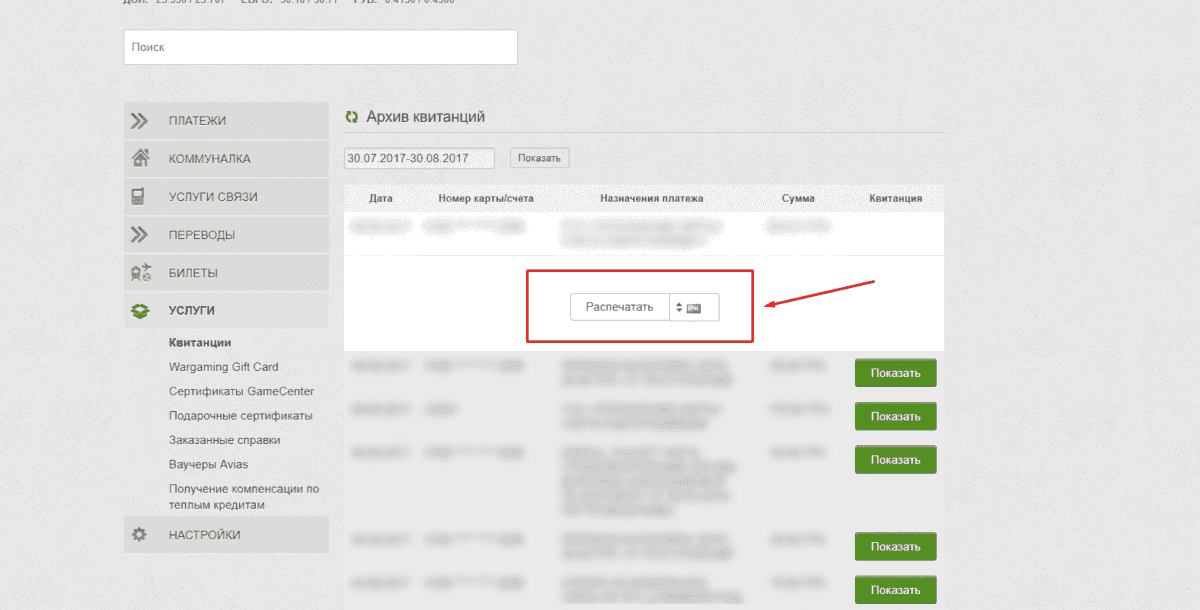Click the Билеты train and plane icon

pyautogui.click(x=140, y=273)
